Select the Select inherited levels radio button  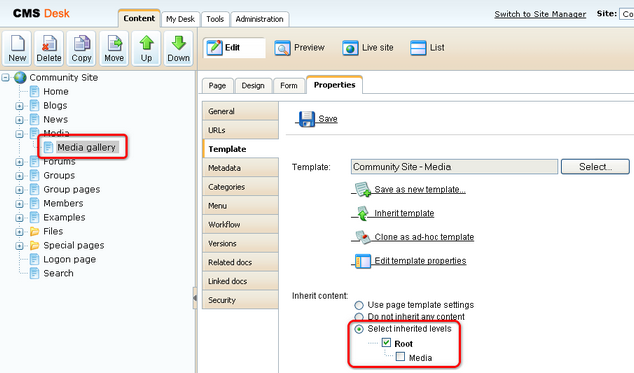pyautogui.click(x=359, y=329)
